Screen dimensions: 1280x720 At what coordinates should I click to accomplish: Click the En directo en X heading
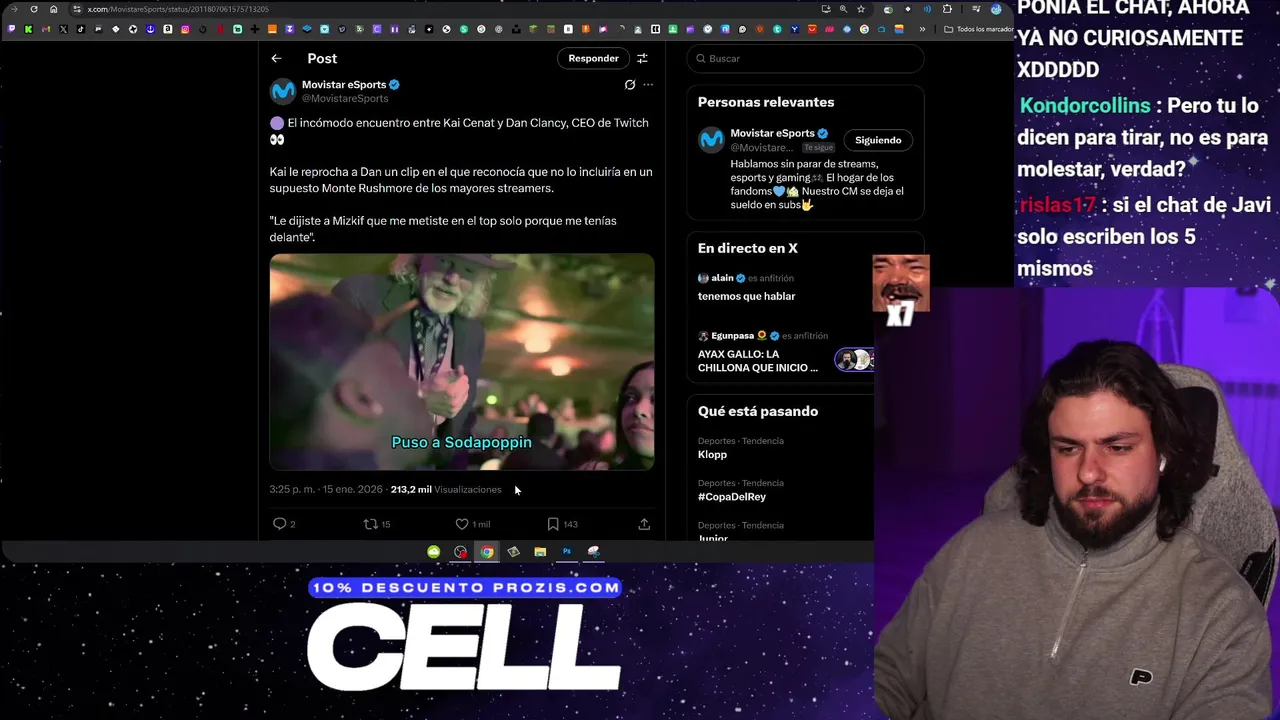(747, 248)
